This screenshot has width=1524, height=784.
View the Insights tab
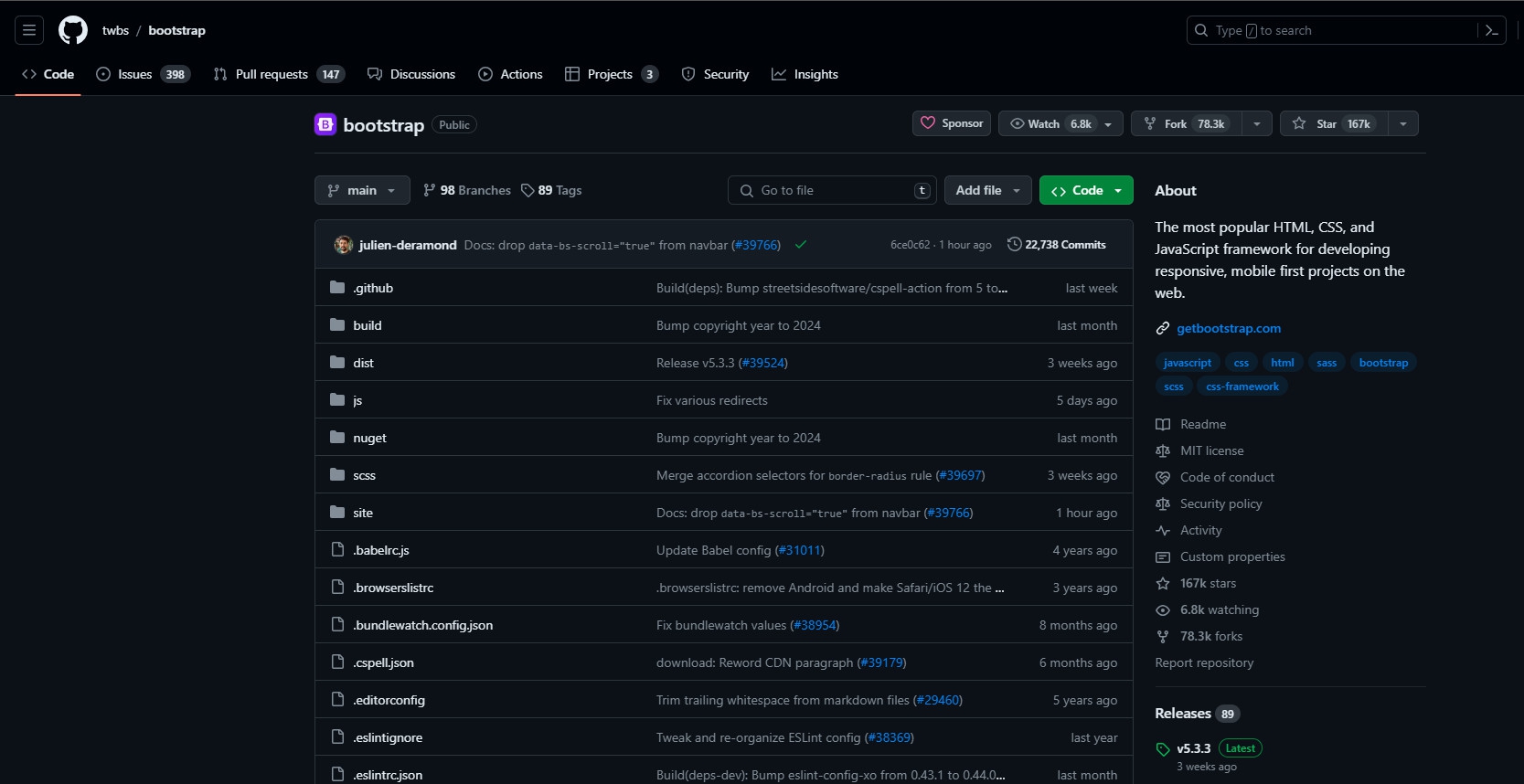coord(805,74)
